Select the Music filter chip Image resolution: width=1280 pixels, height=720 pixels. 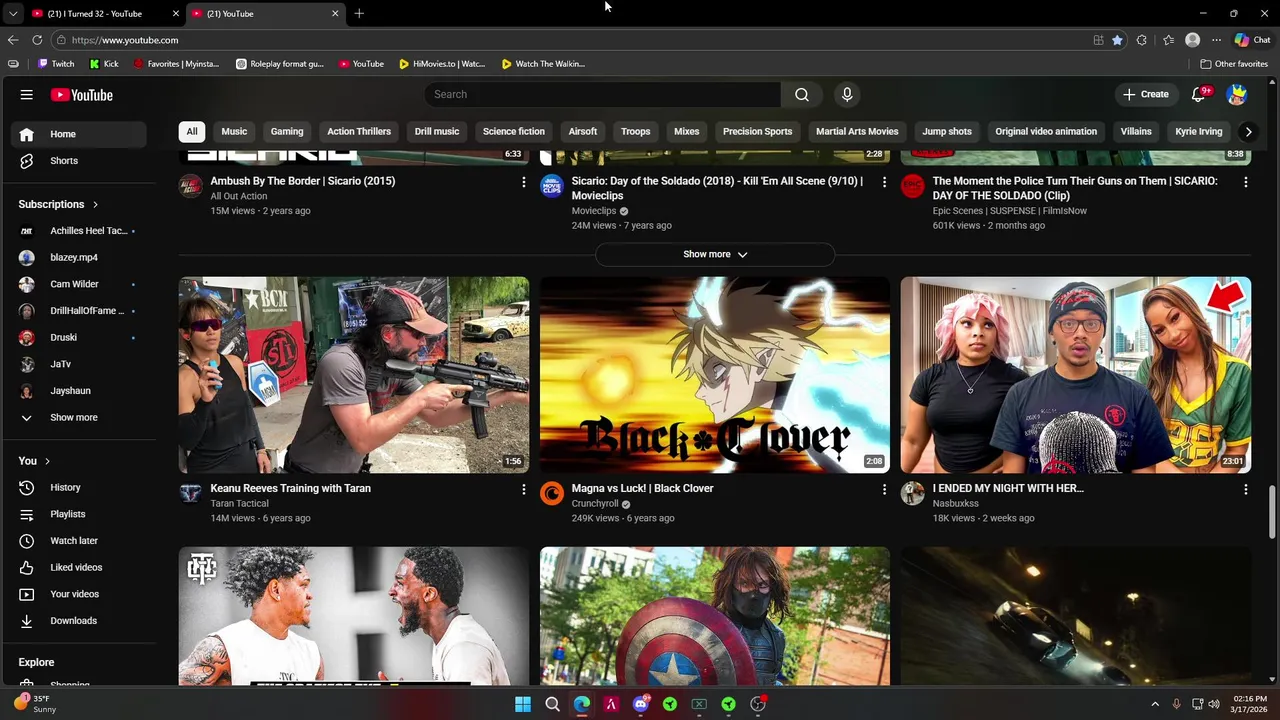[x=234, y=131]
